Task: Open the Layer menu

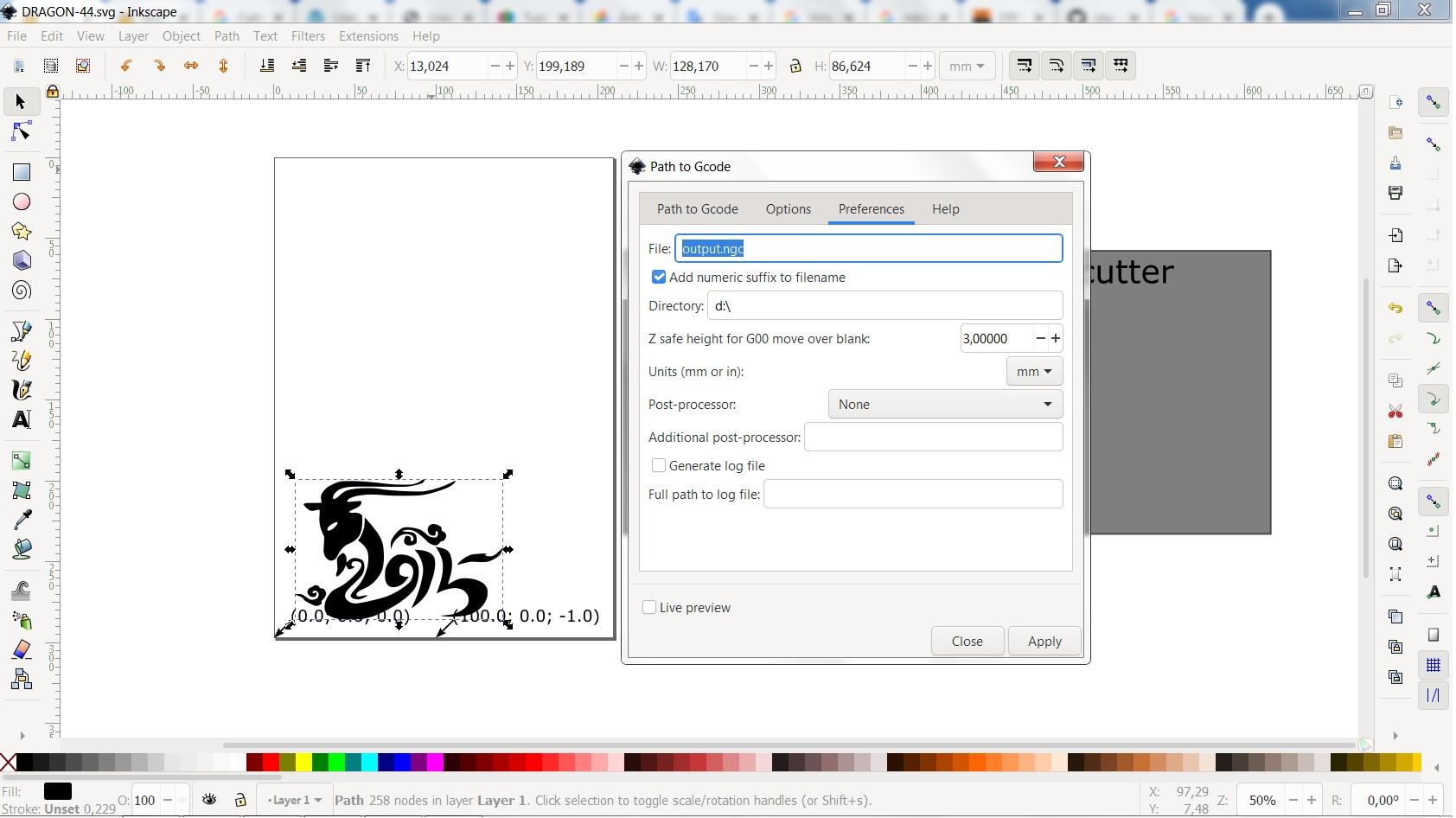Action: pyautogui.click(x=133, y=35)
